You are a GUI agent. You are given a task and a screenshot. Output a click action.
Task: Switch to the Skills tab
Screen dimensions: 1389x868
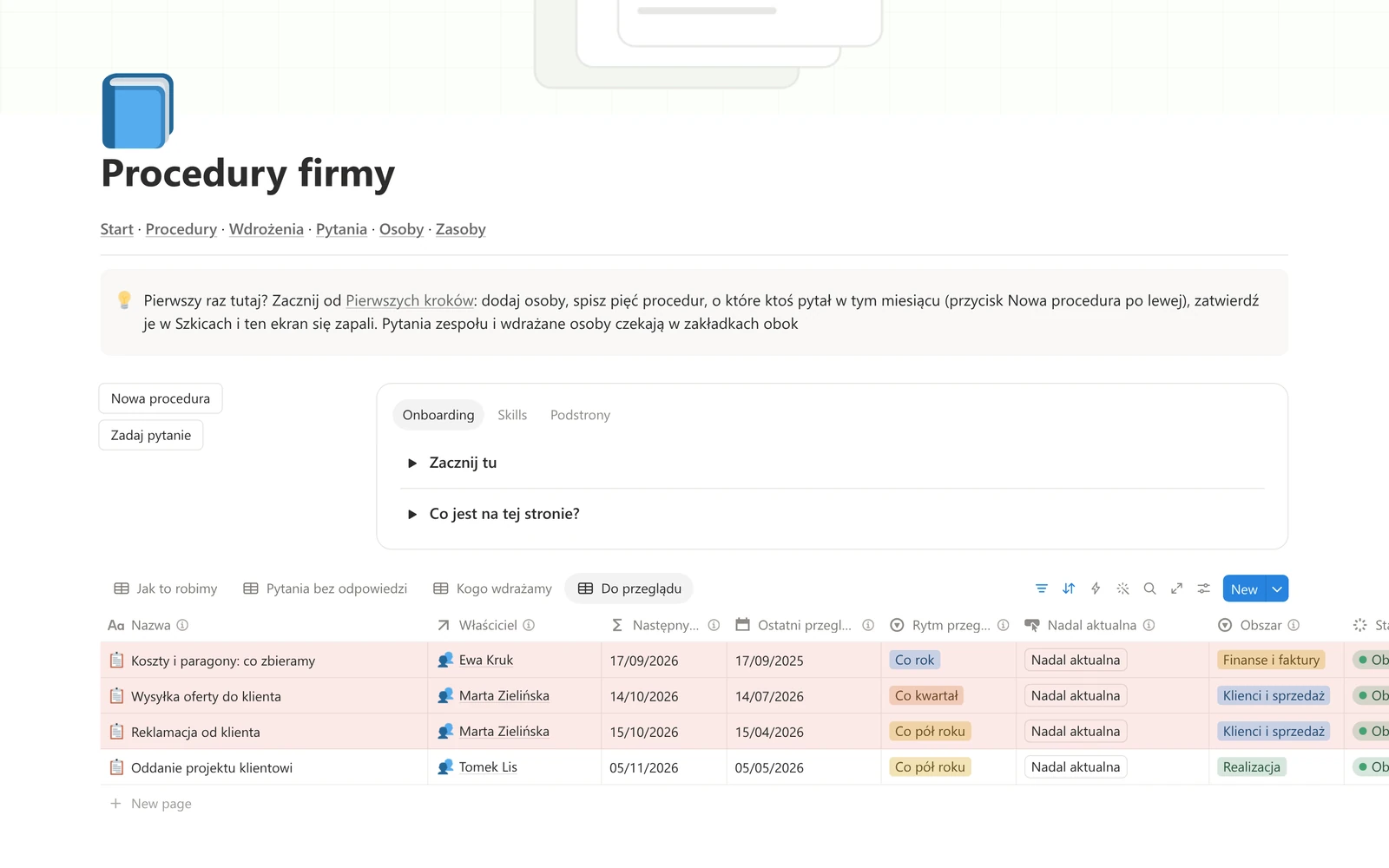click(x=512, y=415)
